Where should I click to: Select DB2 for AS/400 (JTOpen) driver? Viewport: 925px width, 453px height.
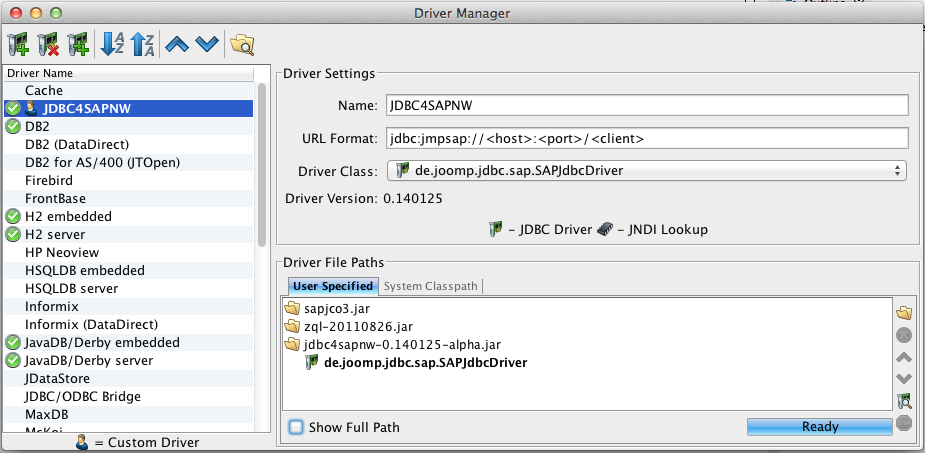[x=129, y=162]
